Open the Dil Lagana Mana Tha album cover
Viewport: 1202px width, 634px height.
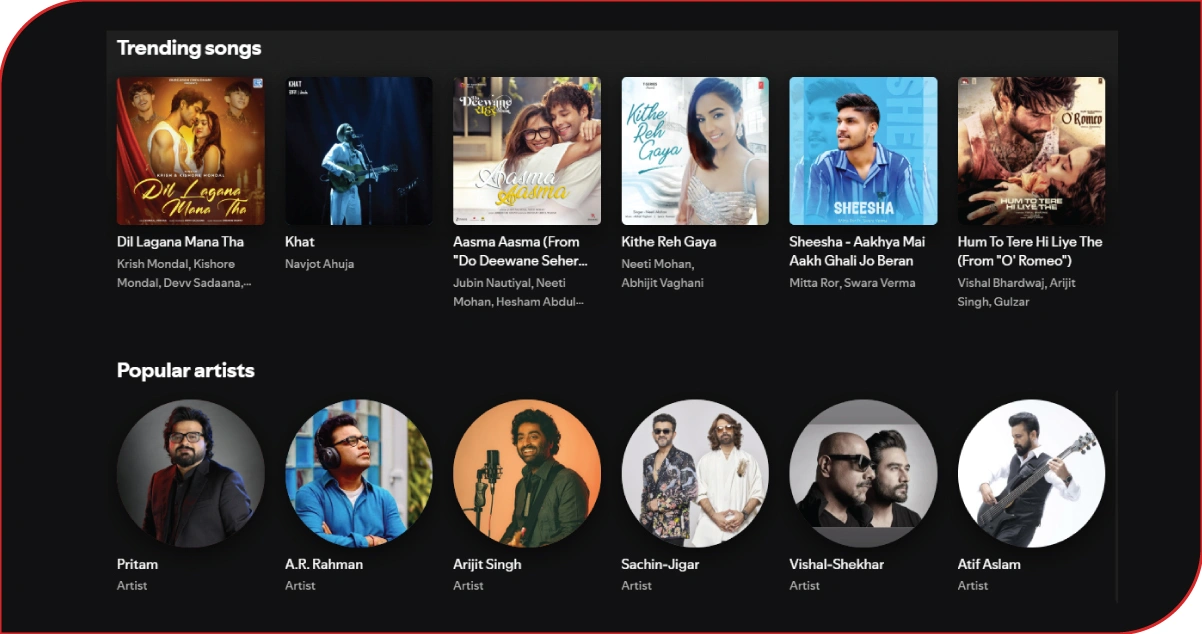pos(190,151)
